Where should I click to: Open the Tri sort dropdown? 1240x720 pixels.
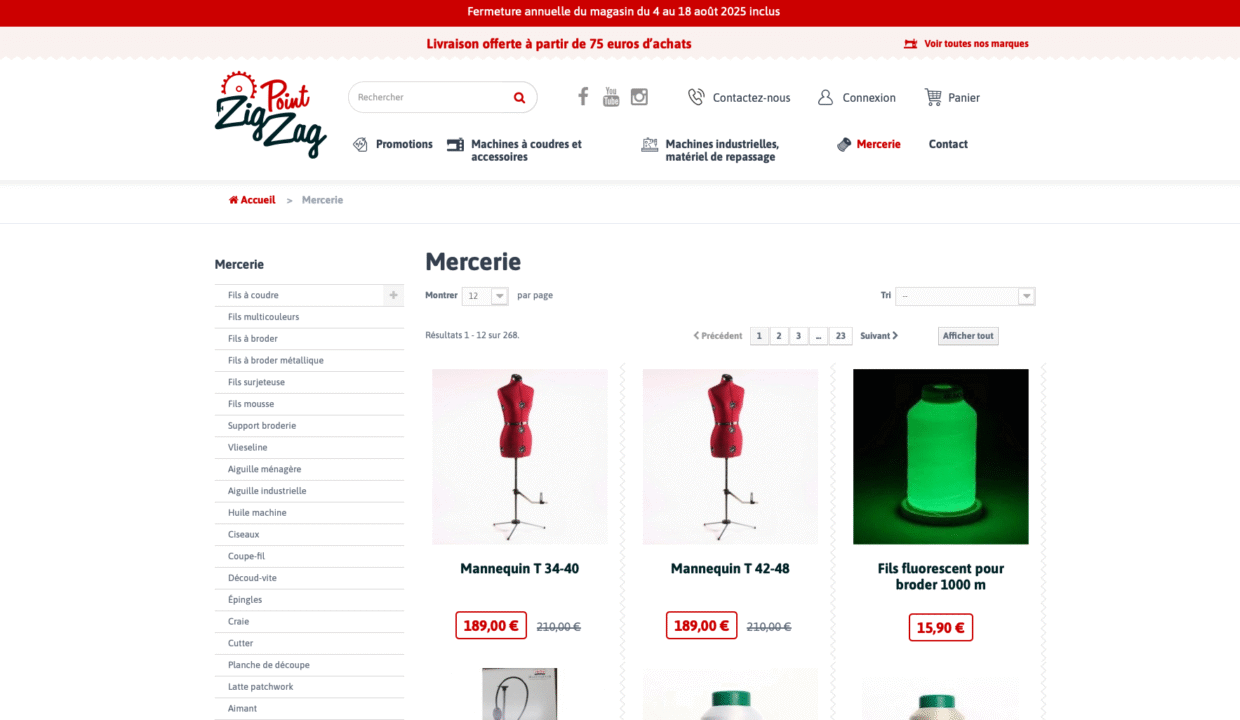(x=965, y=296)
